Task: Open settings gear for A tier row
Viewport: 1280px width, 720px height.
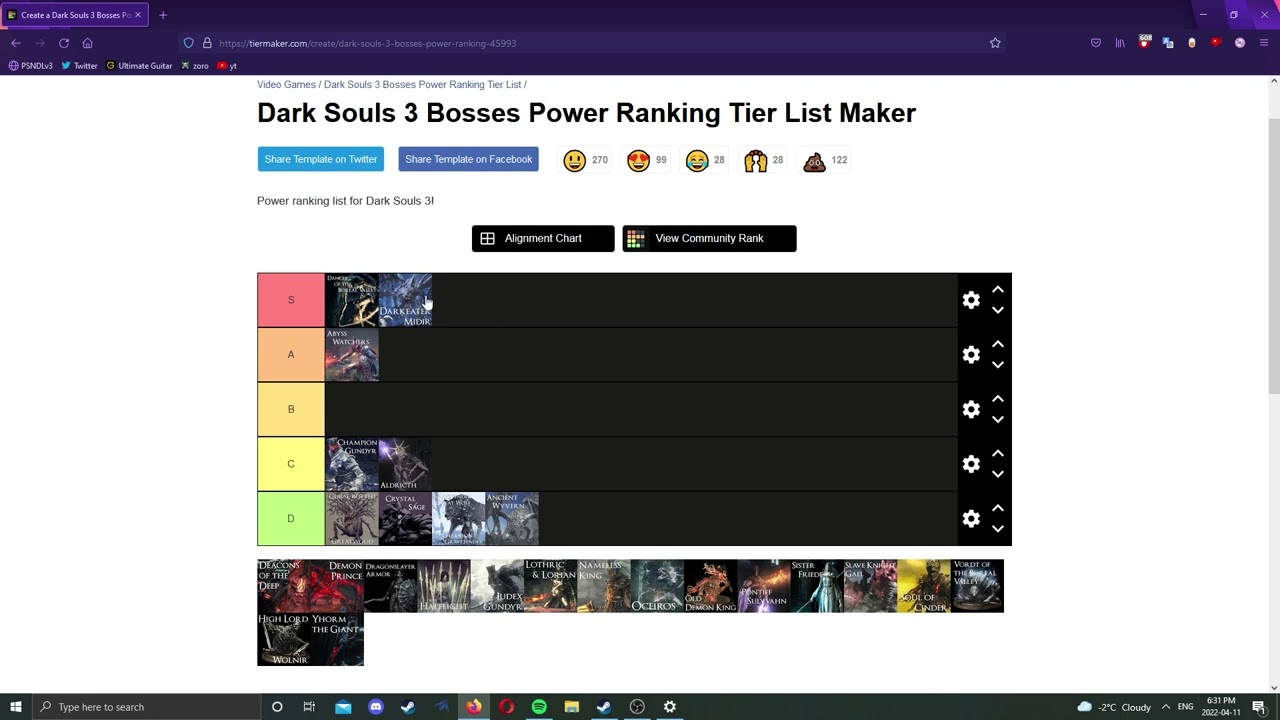Action: [971, 355]
